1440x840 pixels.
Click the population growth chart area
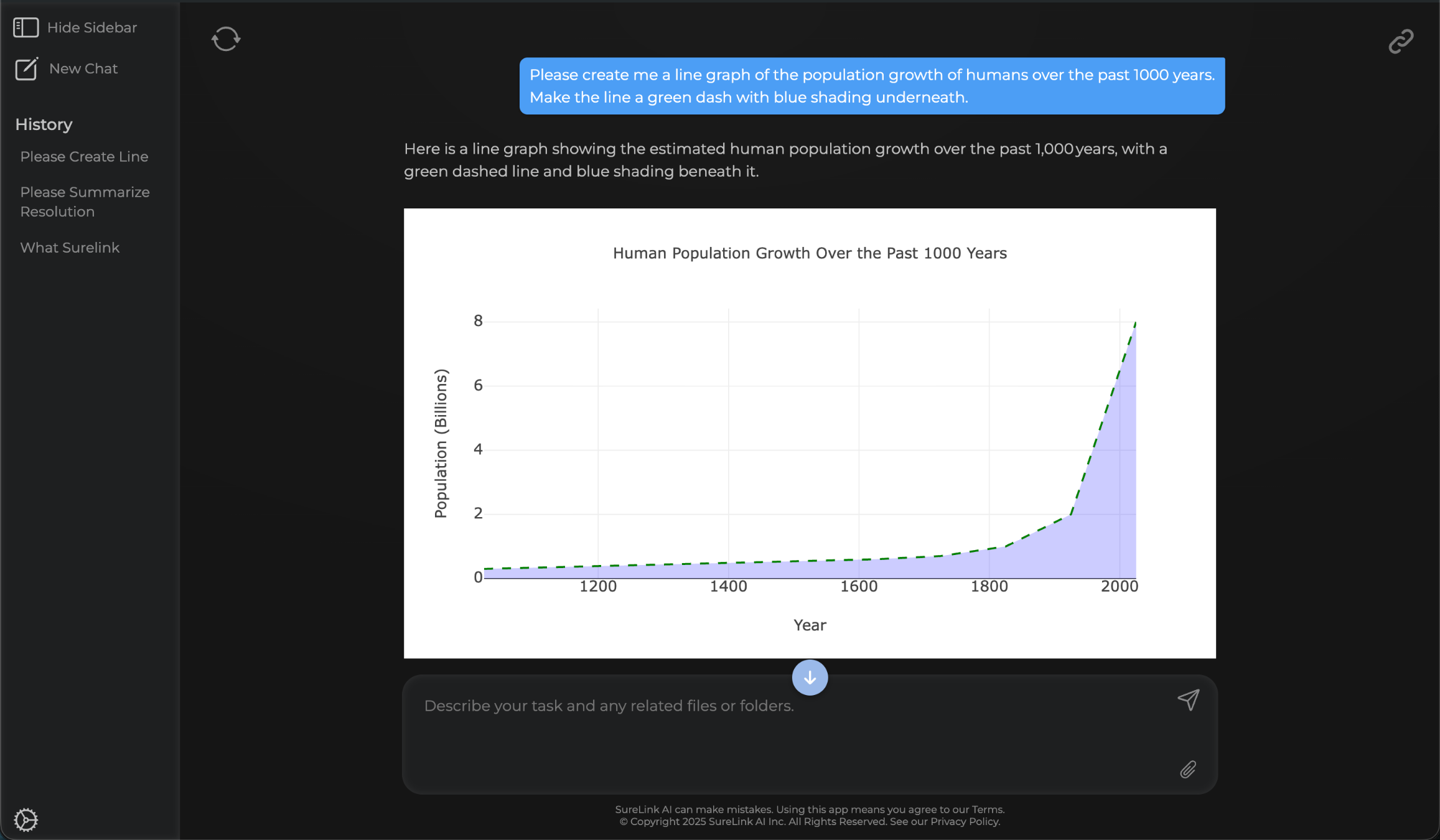tap(809, 448)
